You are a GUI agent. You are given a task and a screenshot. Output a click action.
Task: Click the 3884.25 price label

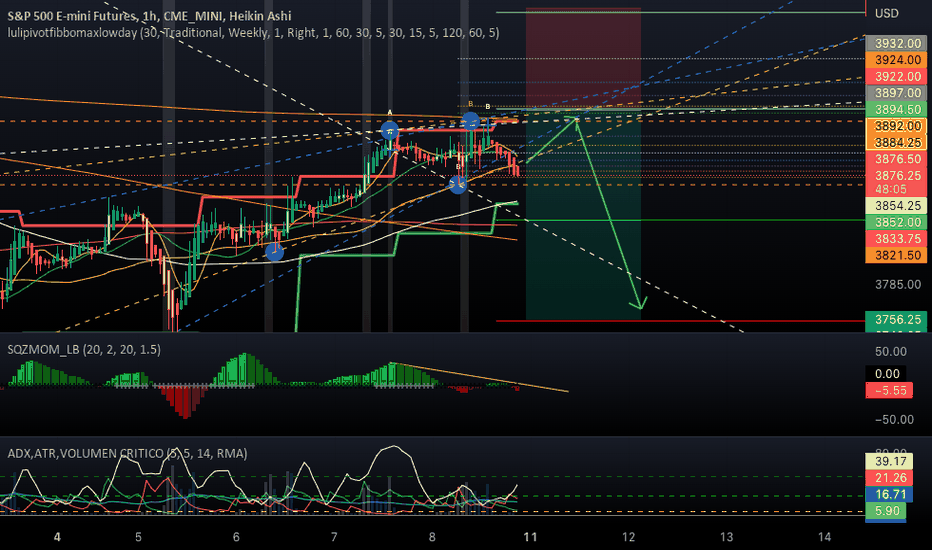pyautogui.click(x=896, y=142)
